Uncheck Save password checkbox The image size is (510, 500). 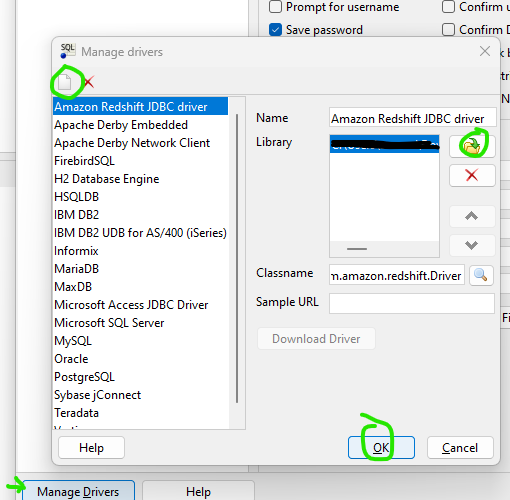[275, 30]
